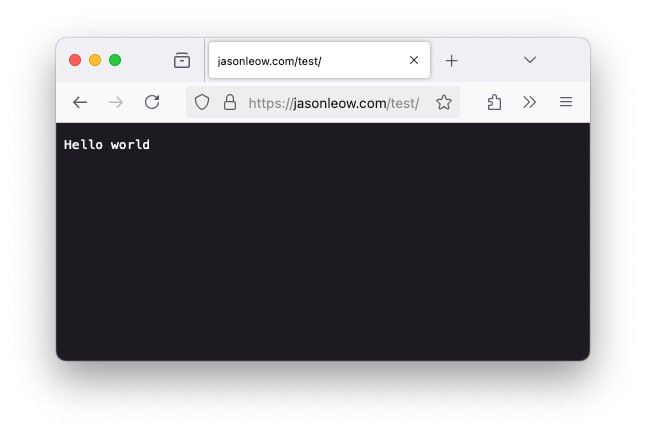The height and width of the screenshot is (435, 646).
Task: Minimize the window with the yellow button
Action: (x=95, y=60)
